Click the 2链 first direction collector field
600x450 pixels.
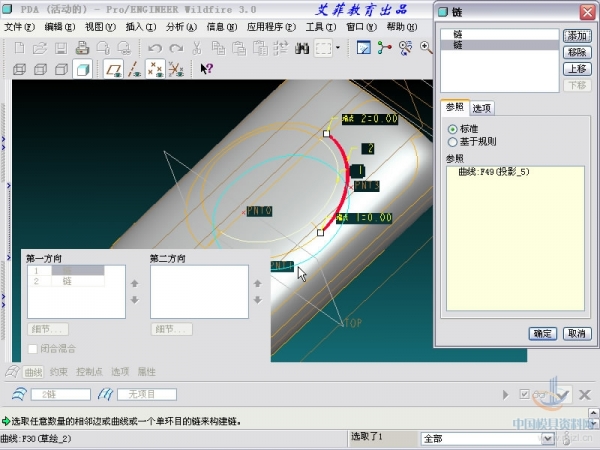(x=60, y=395)
